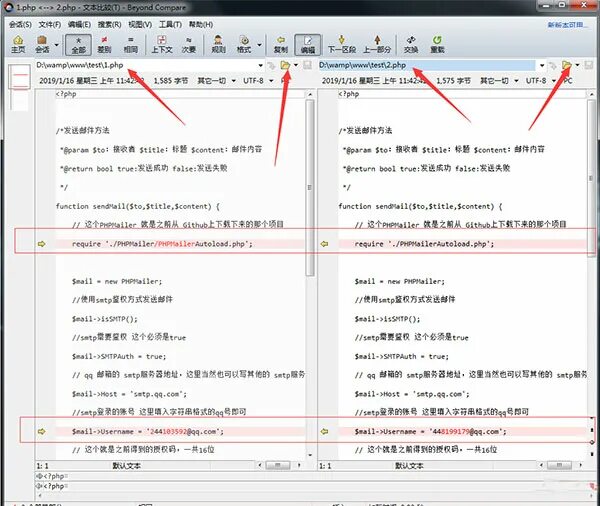Screen dimensions: 600x506
Task: Toggle the 全部 (Show All) filter
Action: (x=78, y=45)
